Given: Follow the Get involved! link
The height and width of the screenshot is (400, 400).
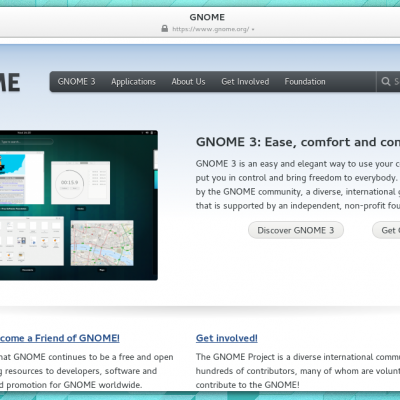Looking at the screenshot, I should (x=227, y=338).
